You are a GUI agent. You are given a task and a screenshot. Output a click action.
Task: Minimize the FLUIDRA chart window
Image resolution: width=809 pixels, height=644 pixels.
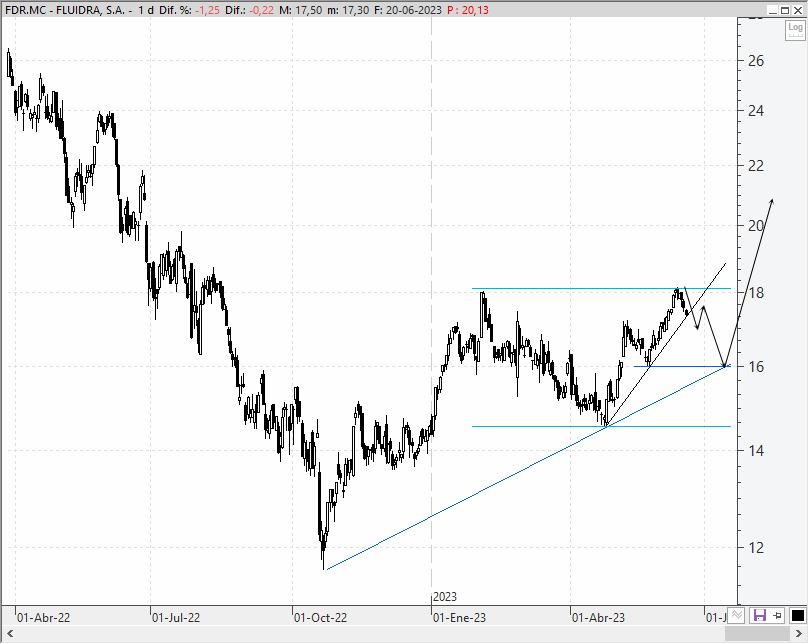[x=773, y=10]
